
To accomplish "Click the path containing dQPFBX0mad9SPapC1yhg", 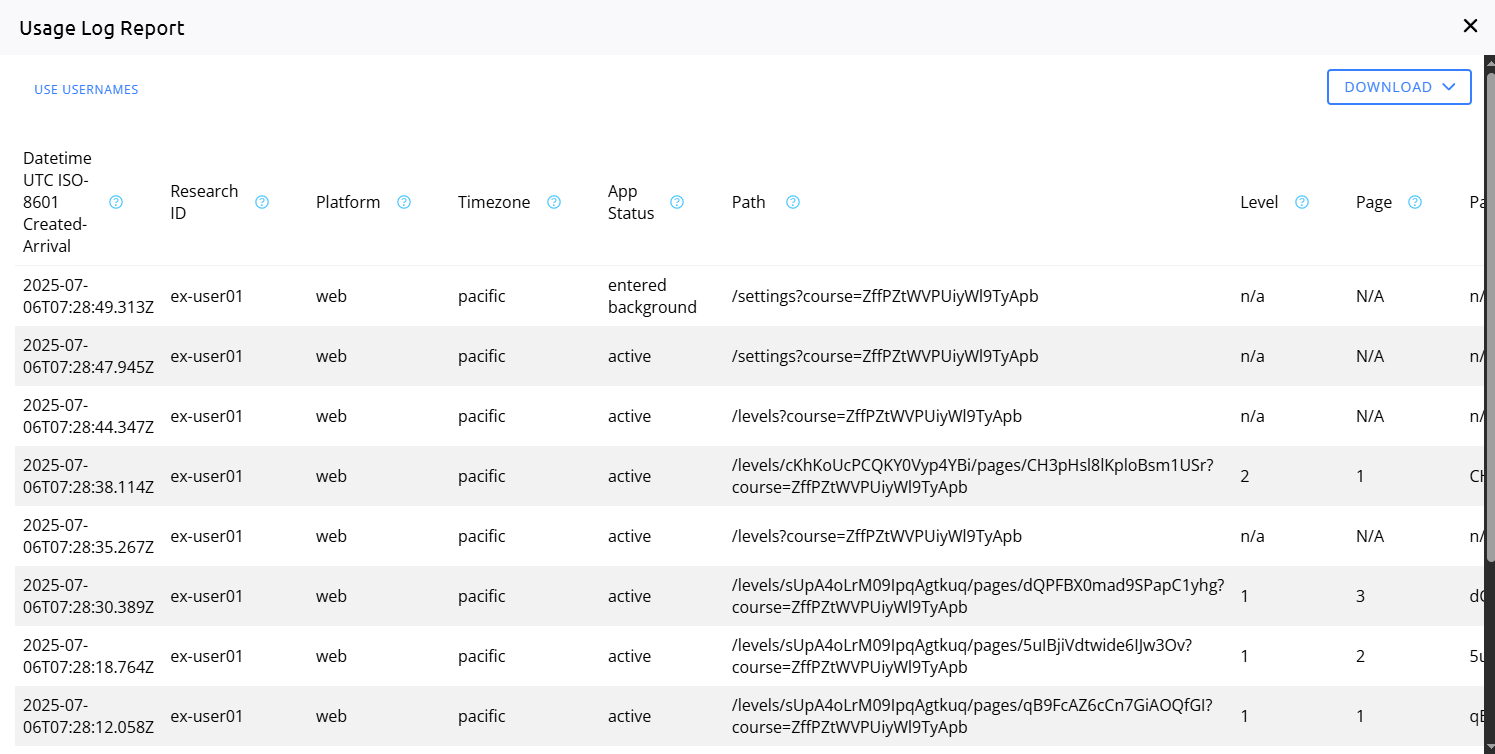I will click(x=977, y=596).
